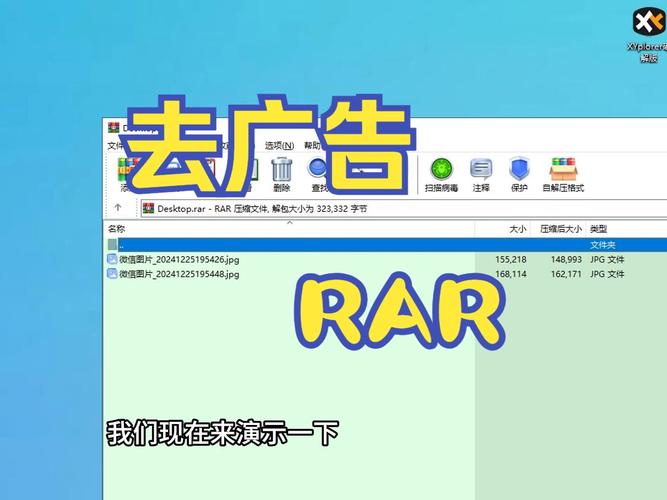Screen dimensions: 667x500
Task: Go up one level with arrow button
Action: click(118, 208)
